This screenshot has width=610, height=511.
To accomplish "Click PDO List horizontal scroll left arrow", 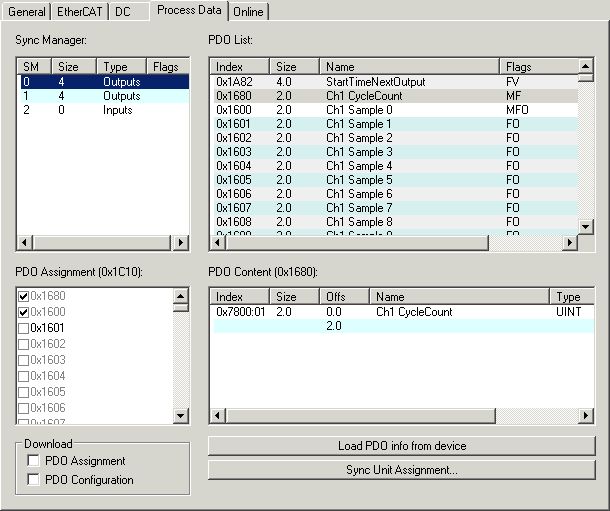I will tap(217, 243).
